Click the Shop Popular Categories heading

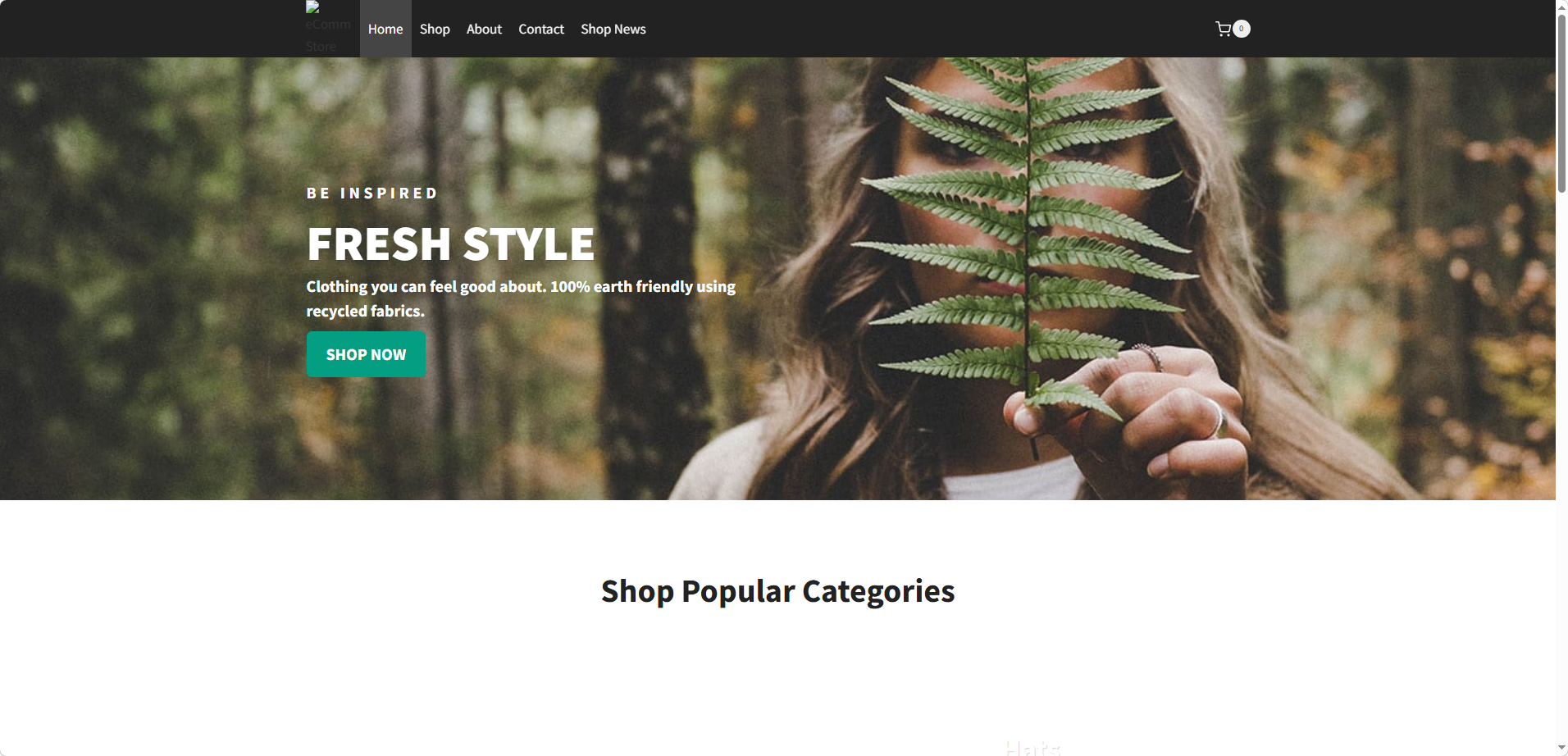[x=777, y=591]
